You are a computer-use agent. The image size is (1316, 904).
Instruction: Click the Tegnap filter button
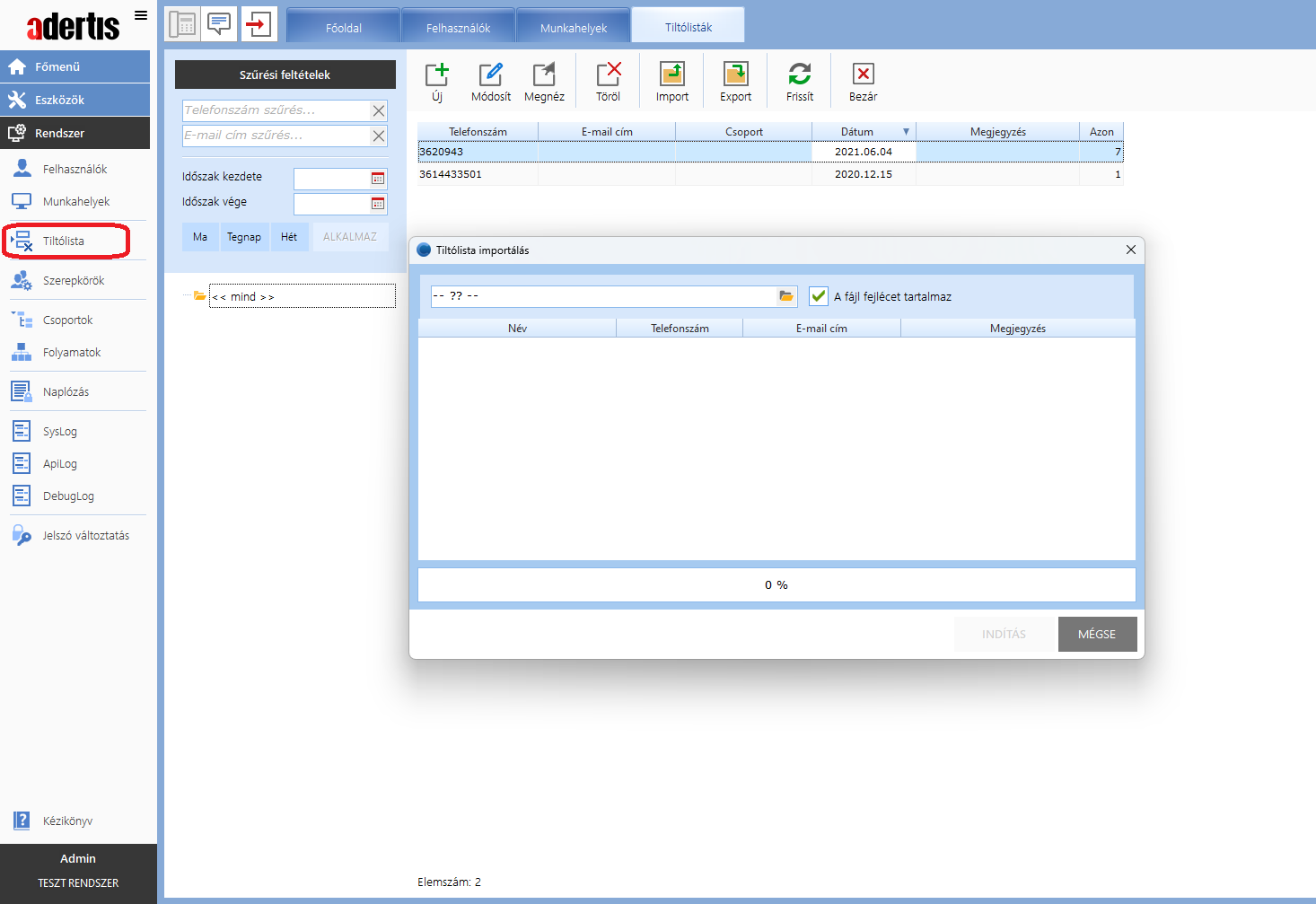tap(244, 237)
